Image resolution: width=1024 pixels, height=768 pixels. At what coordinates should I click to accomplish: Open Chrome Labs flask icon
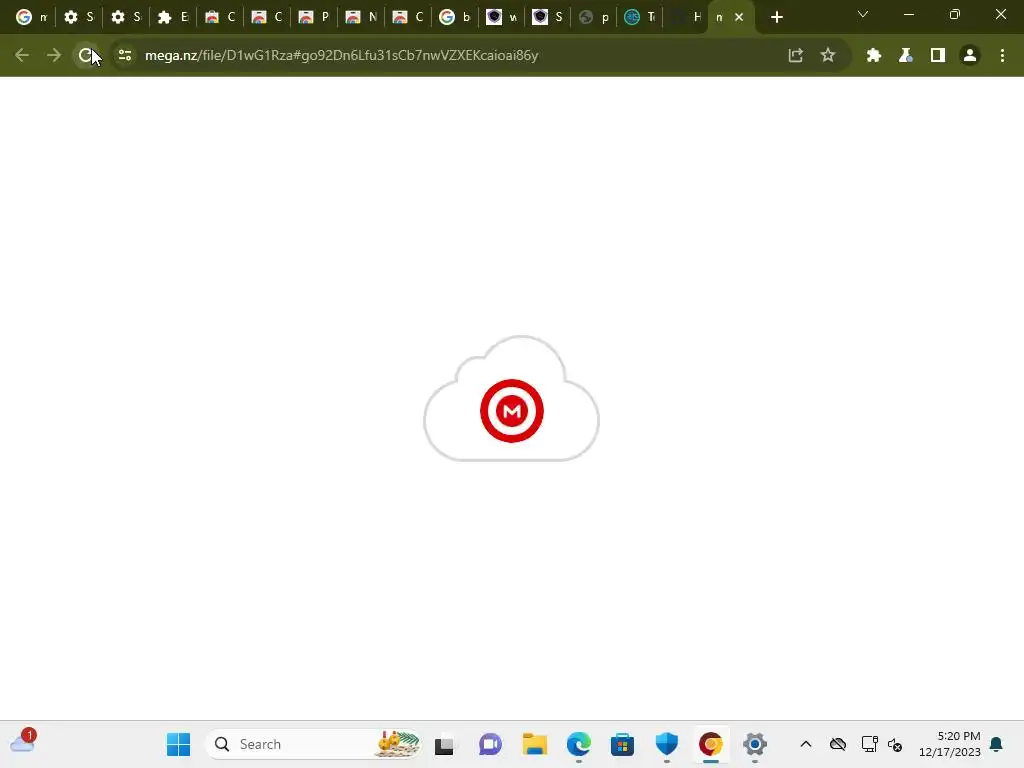coord(906,56)
